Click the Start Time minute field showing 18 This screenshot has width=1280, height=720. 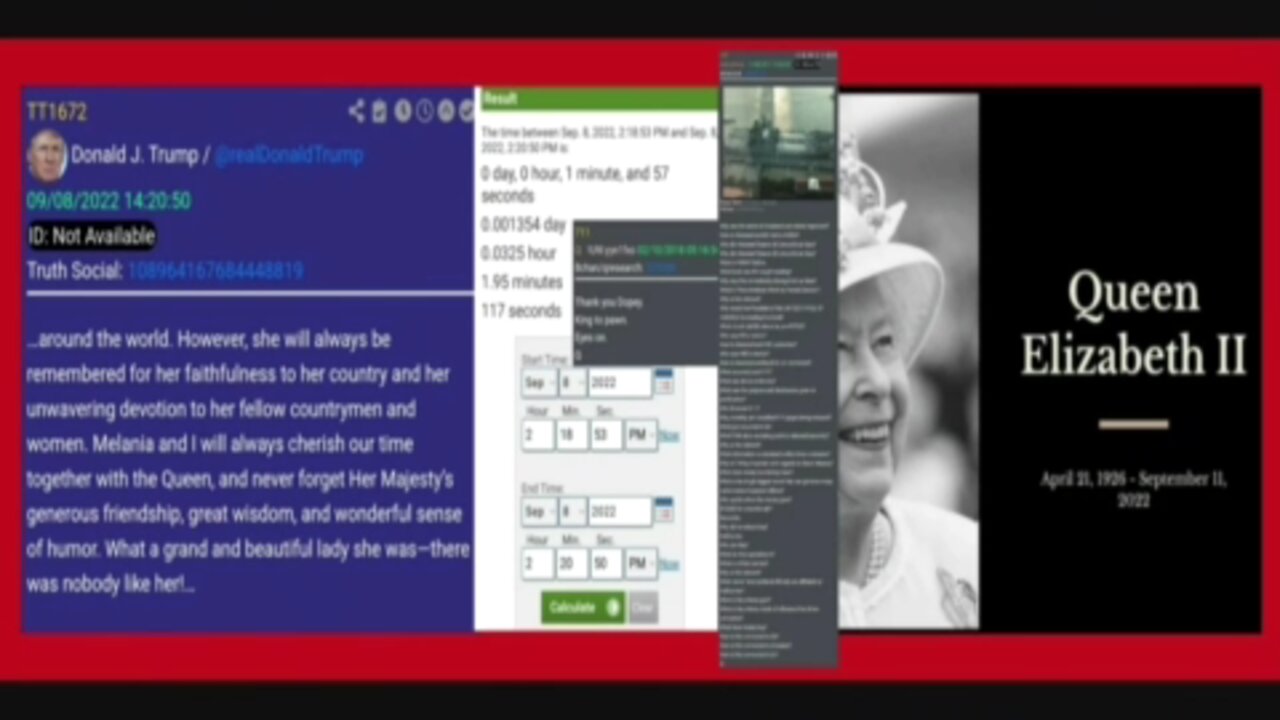[x=572, y=434]
